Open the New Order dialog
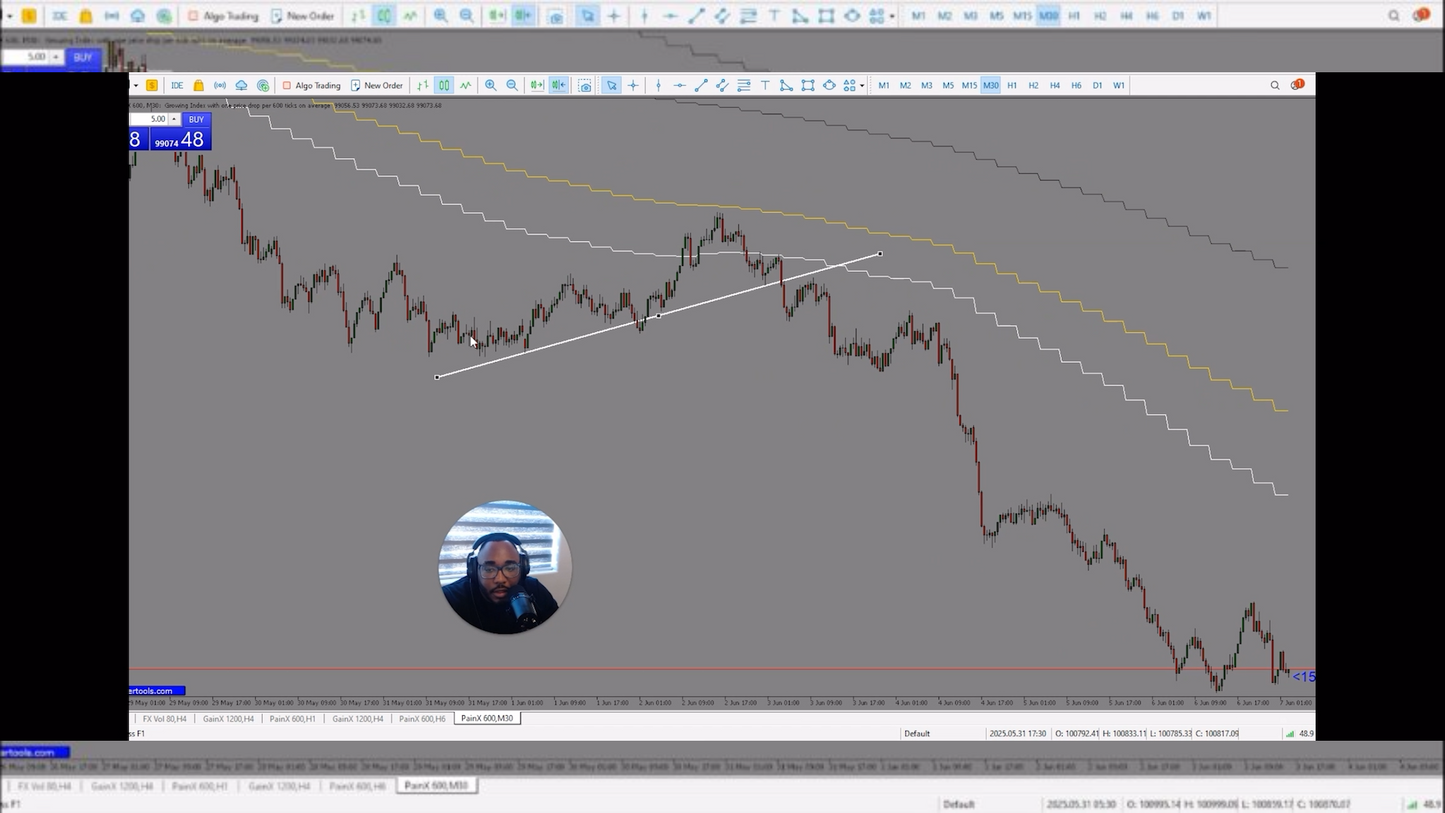 377,85
